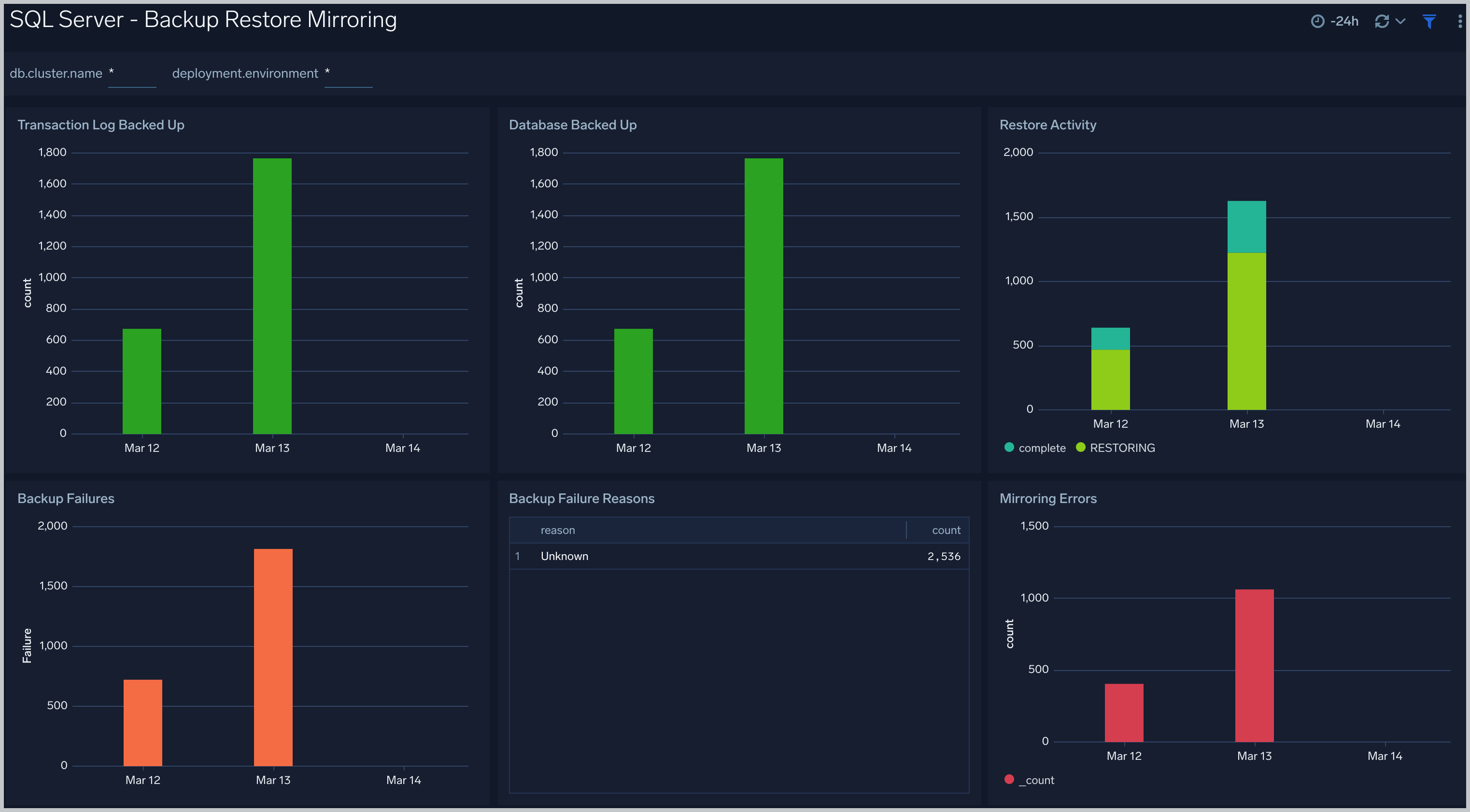Image resolution: width=1470 pixels, height=812 pixels.
Task: Click the Mar 12 bar in Mirroring Errors
Action: click(1124, 713)
